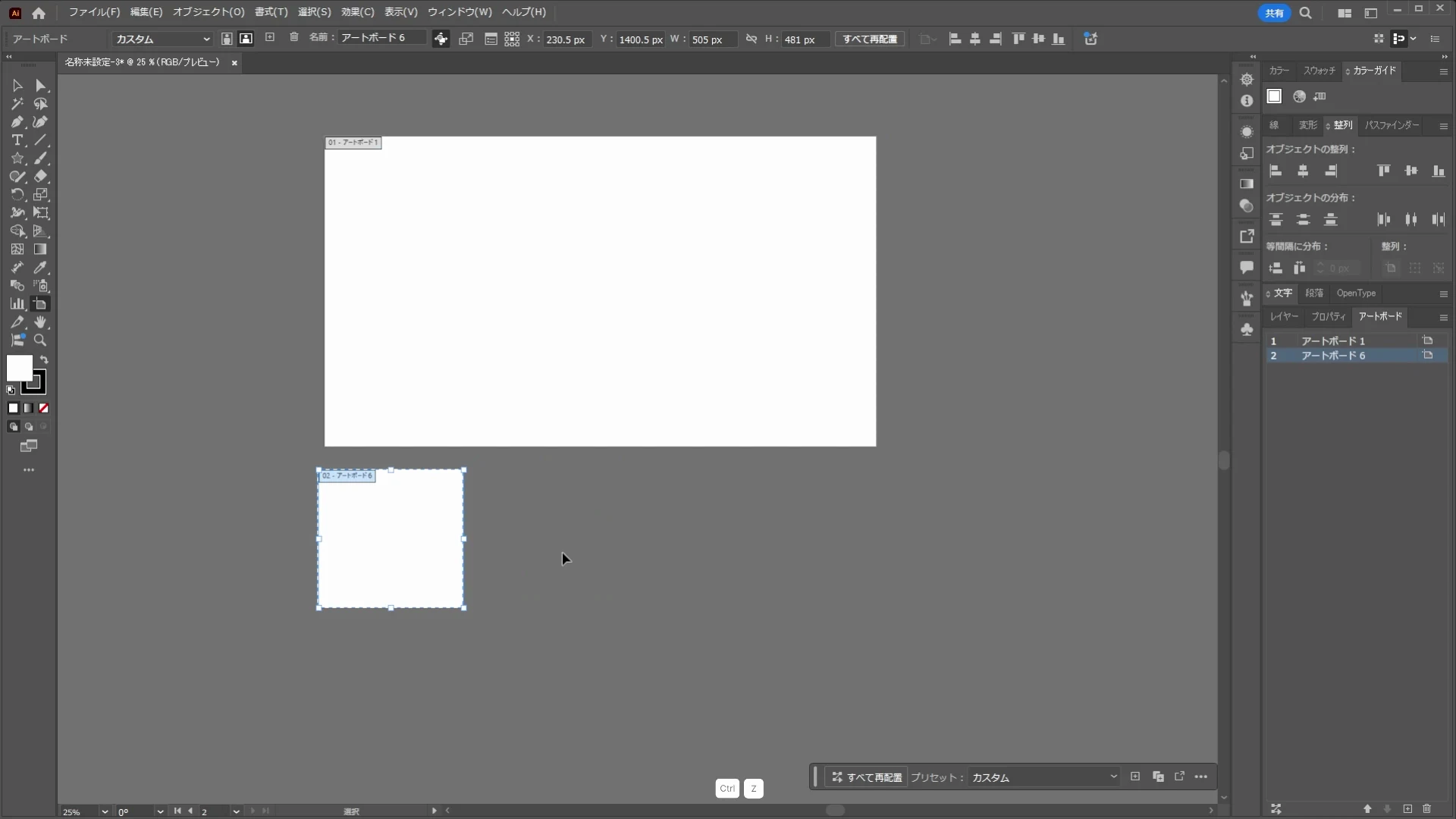Open artboard options icon in control bar
Image resolution: width=1456 pixels, height=819 pixels.
[x=491, y=39]
